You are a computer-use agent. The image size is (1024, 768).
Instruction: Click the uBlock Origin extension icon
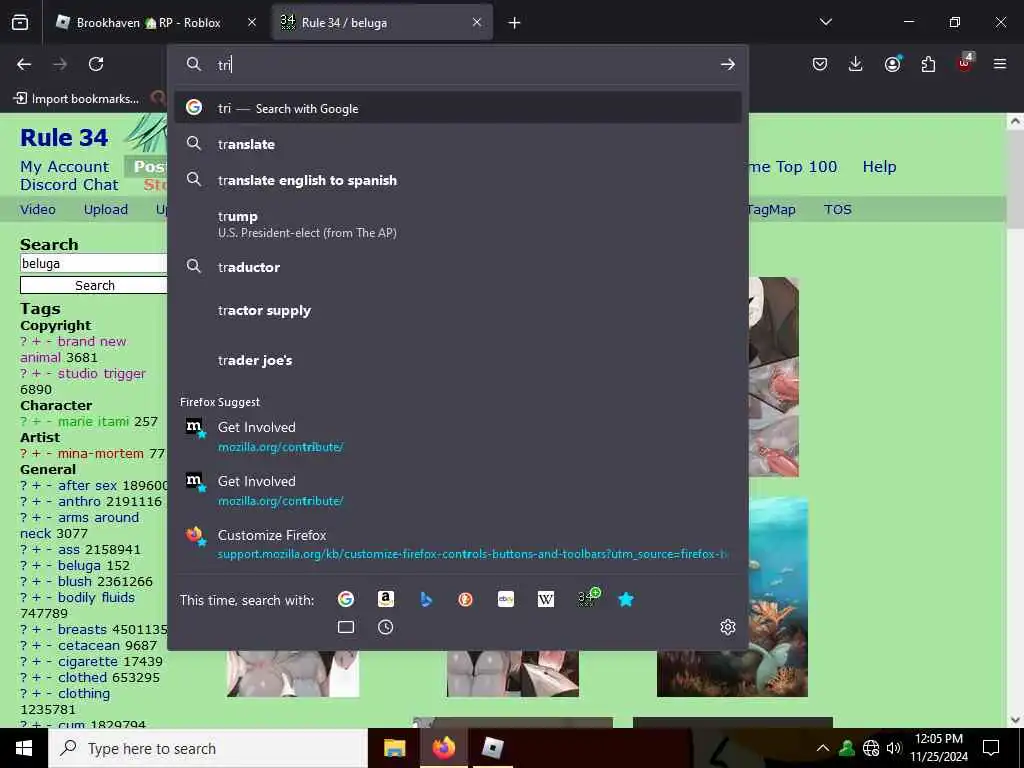tap(965, 63)
